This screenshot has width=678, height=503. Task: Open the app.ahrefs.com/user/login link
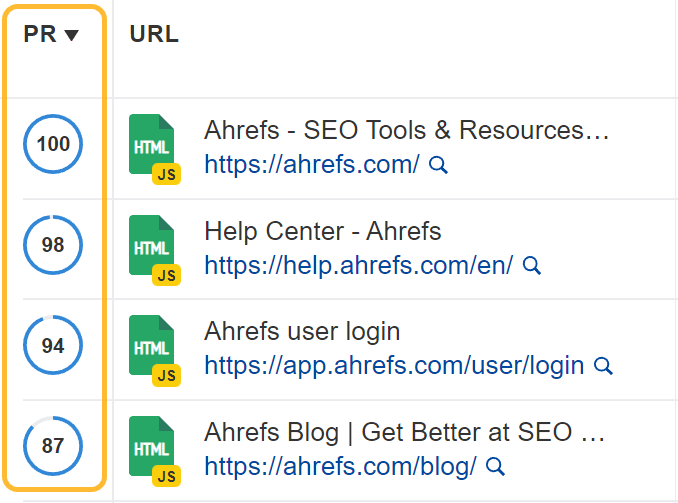pyautogui.click(x=394, y=366)
